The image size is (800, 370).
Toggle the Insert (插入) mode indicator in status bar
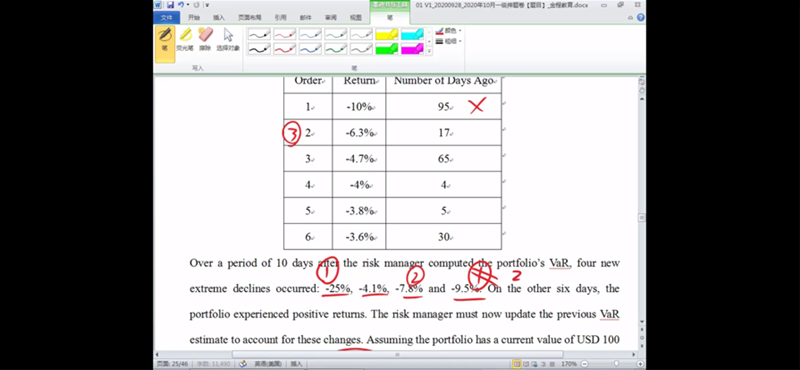coord(296,364)
